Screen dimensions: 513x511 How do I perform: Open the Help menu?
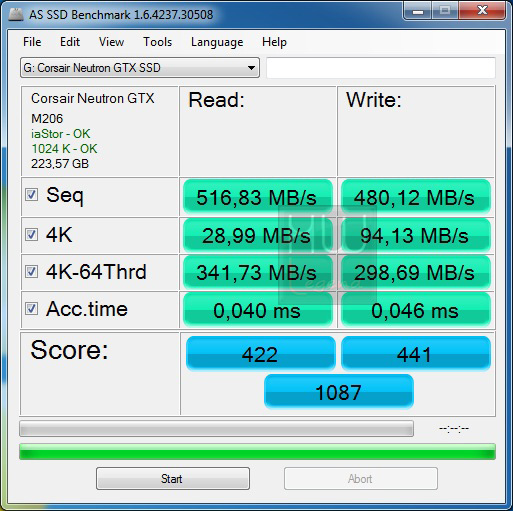[274, 42]
